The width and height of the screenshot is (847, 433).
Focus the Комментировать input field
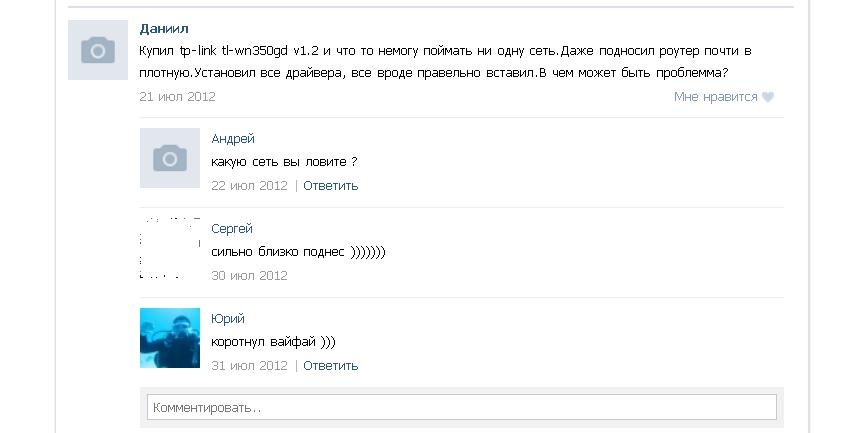click(x=461, y=407)
